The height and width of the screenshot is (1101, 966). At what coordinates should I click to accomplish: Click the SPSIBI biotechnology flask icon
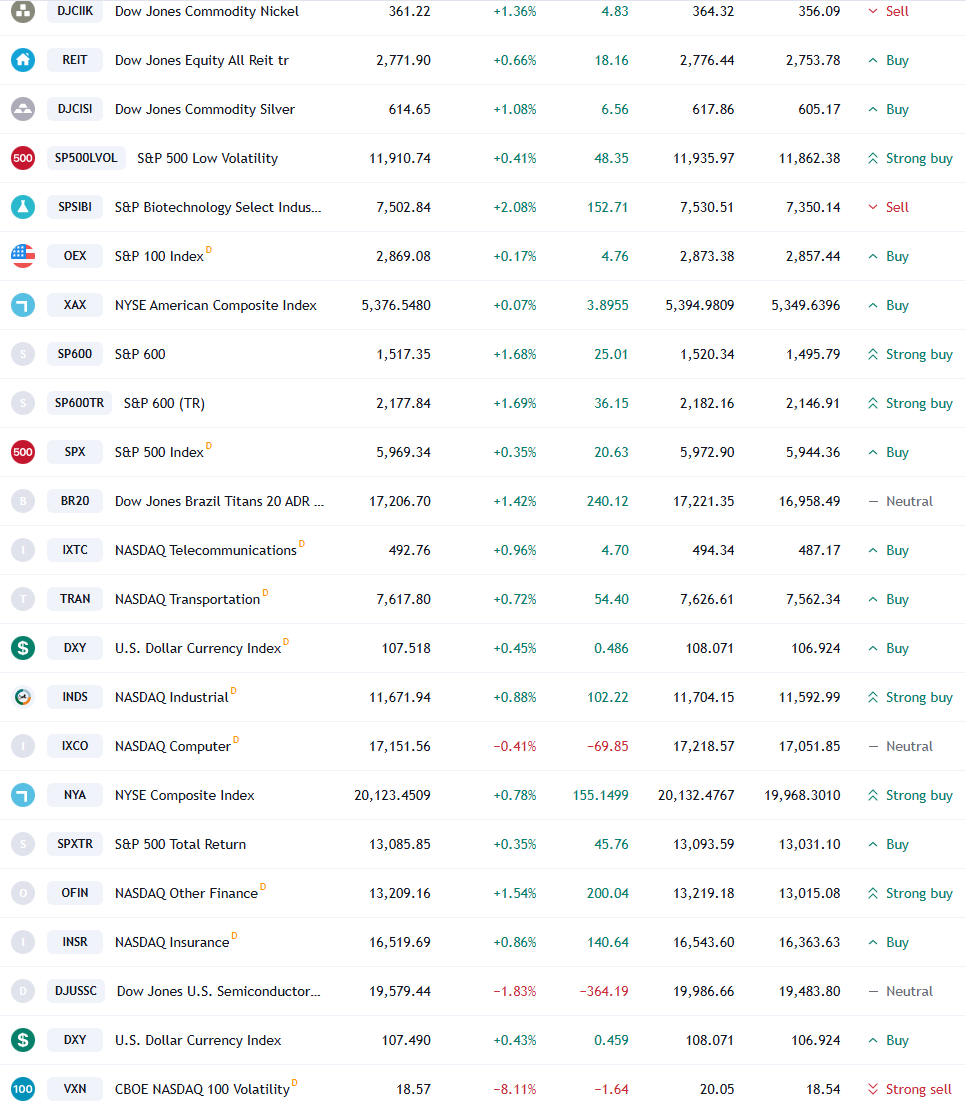pos(23,207)
